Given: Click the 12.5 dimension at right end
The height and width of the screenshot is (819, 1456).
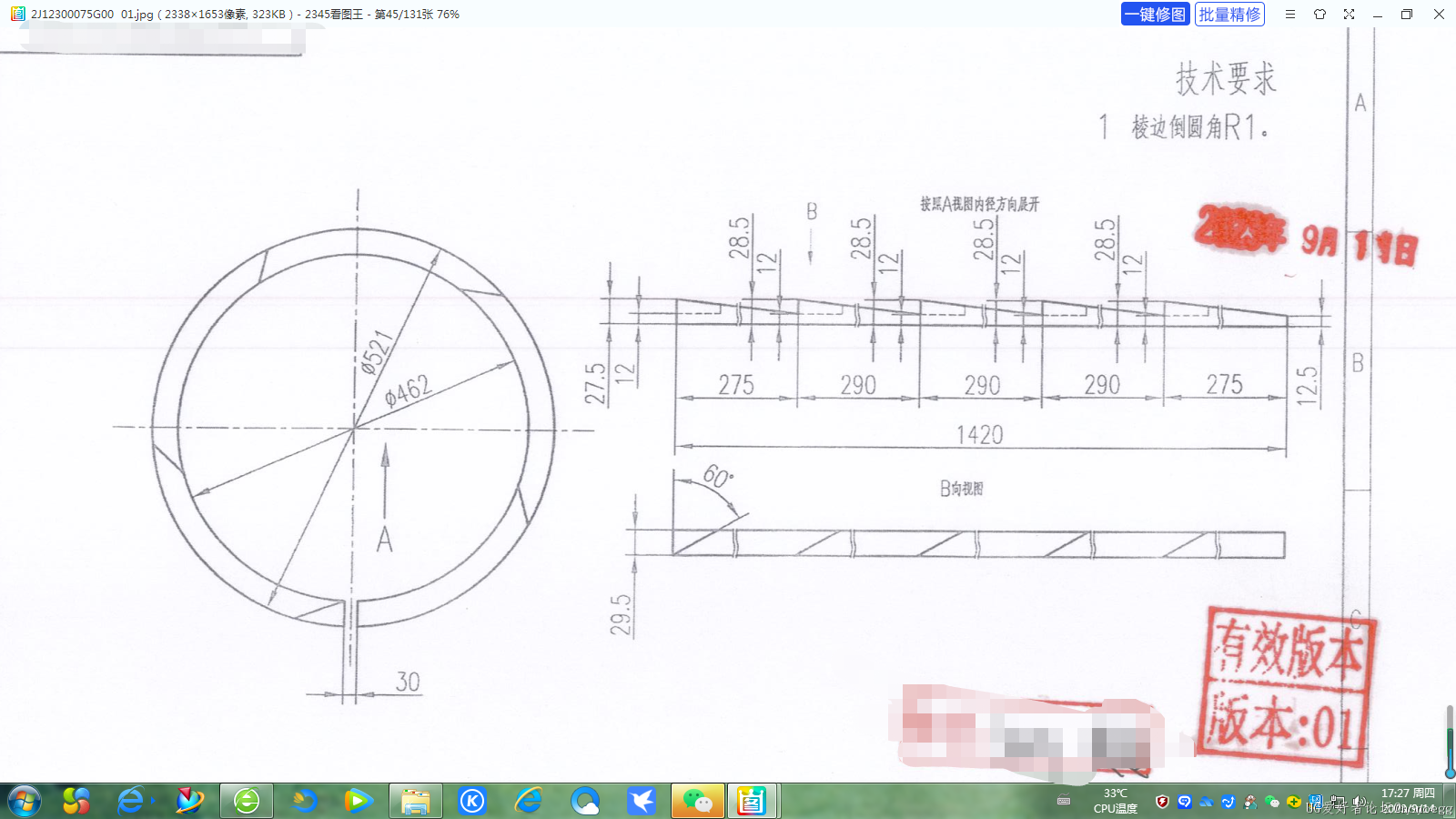Looking at the screenshot, I should pyautogui.click(x=1307, y=386).
